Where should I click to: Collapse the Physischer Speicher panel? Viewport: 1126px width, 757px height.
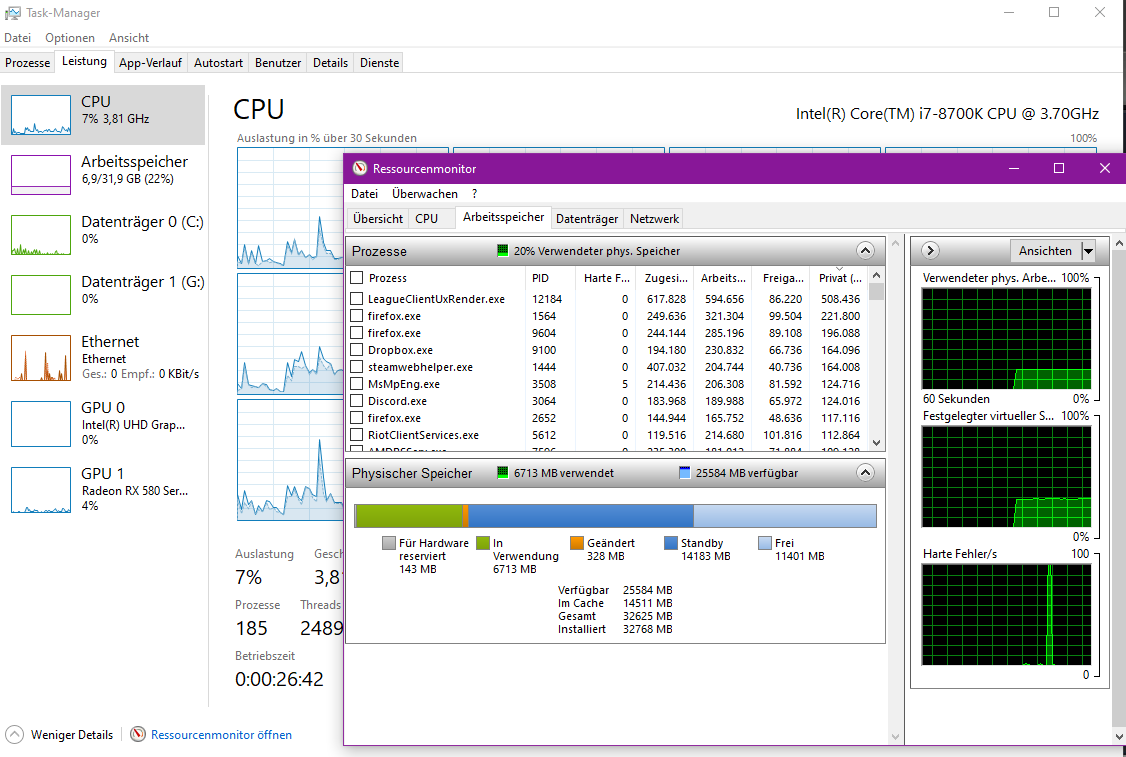coord(864,472)
